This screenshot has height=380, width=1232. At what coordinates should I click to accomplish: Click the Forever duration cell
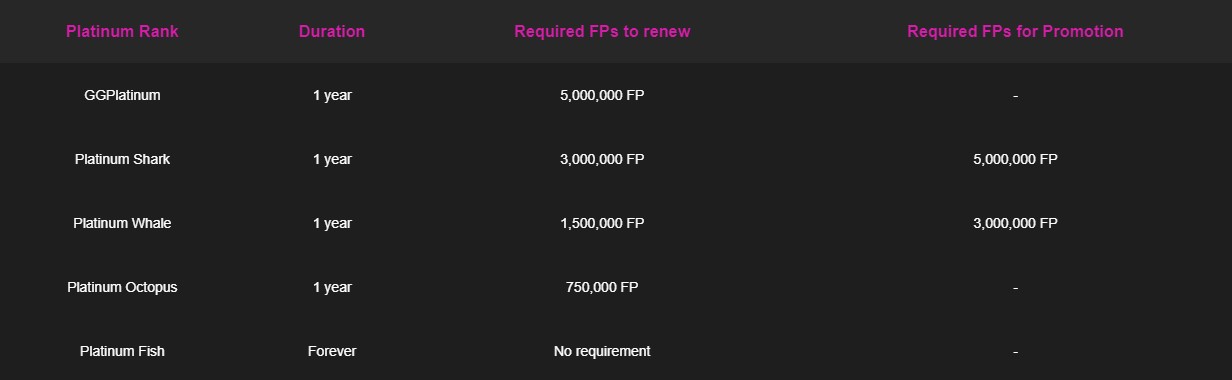pyautogui.click(x=332, y=351)
